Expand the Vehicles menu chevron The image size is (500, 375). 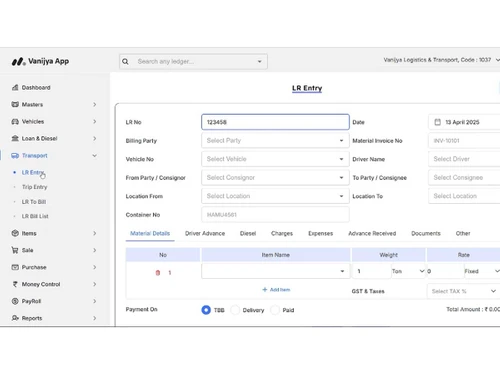[x=95, y=122]
